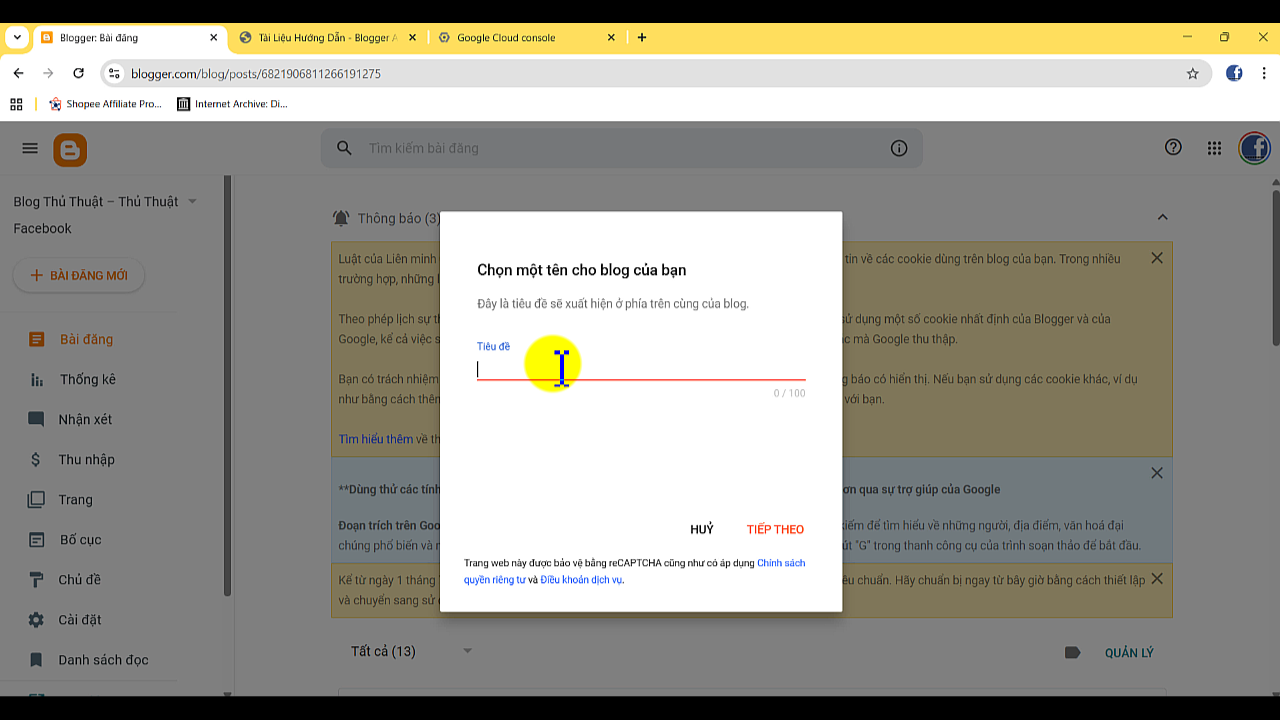Open the Google apps grid
Screen dimensions: 1280x720
tap(1214, 147)
